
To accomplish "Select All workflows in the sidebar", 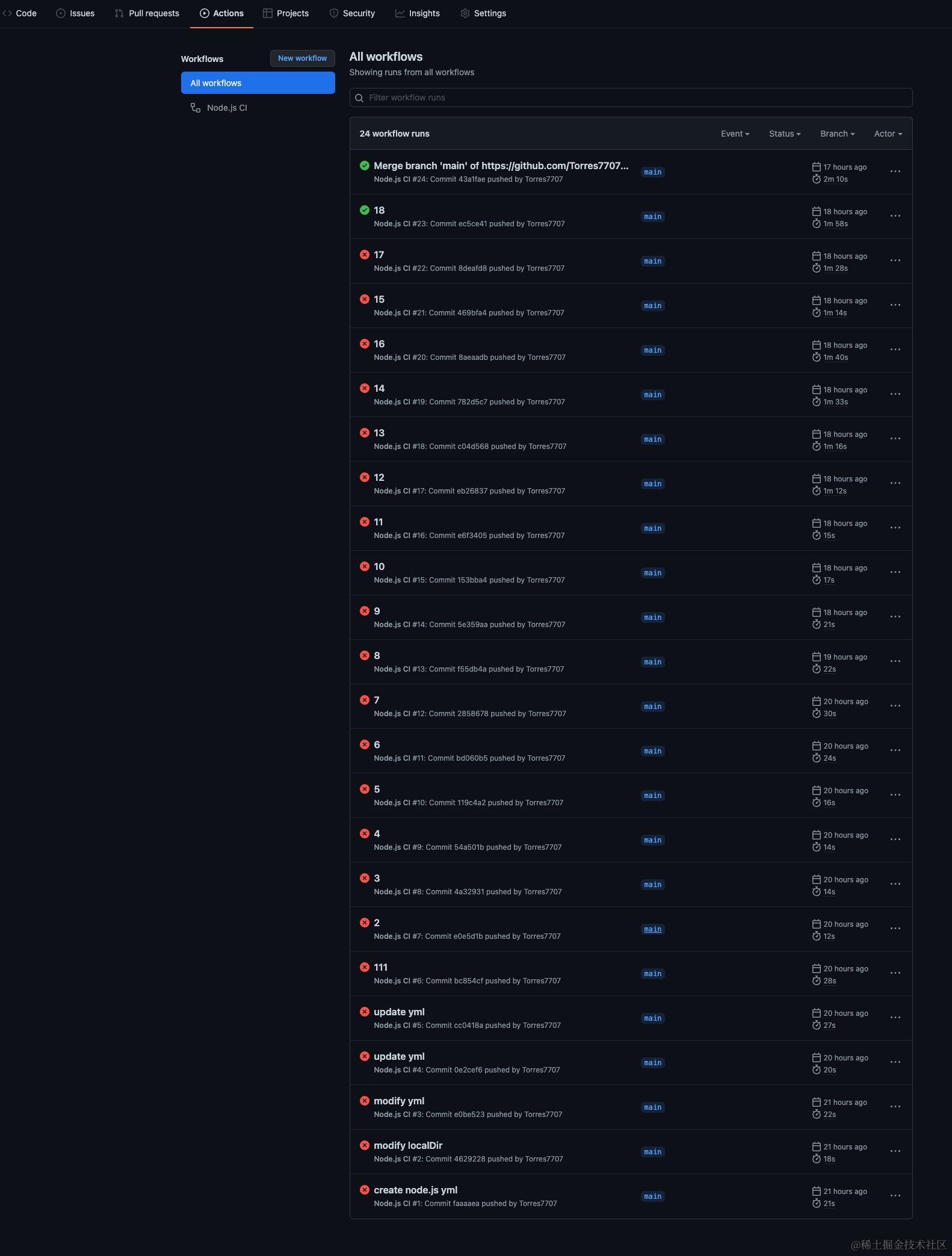I will [x=258, y=83].
